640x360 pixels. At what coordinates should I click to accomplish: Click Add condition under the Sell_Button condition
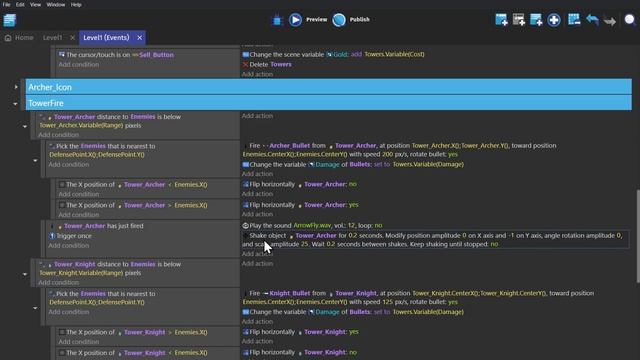(78, 64)
